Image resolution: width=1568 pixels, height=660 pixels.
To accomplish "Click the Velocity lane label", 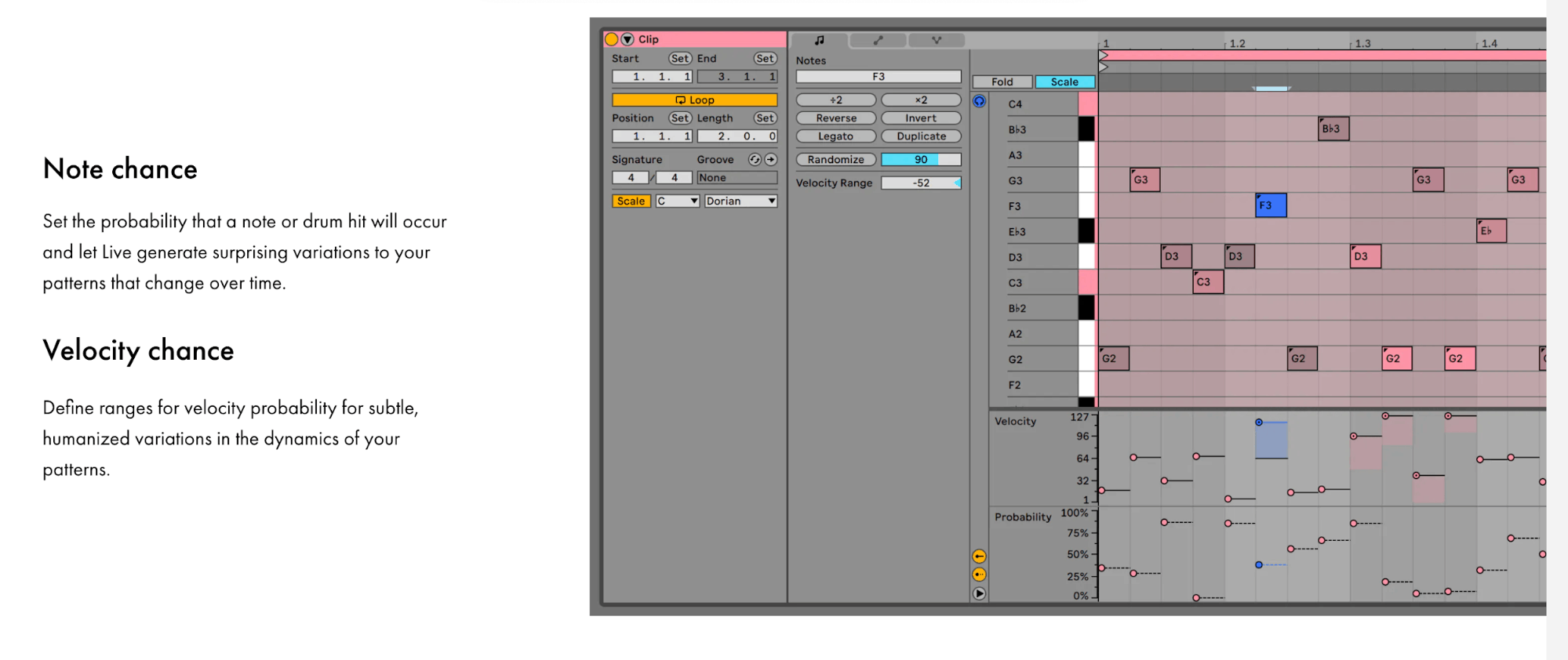I will (1016, 422).
